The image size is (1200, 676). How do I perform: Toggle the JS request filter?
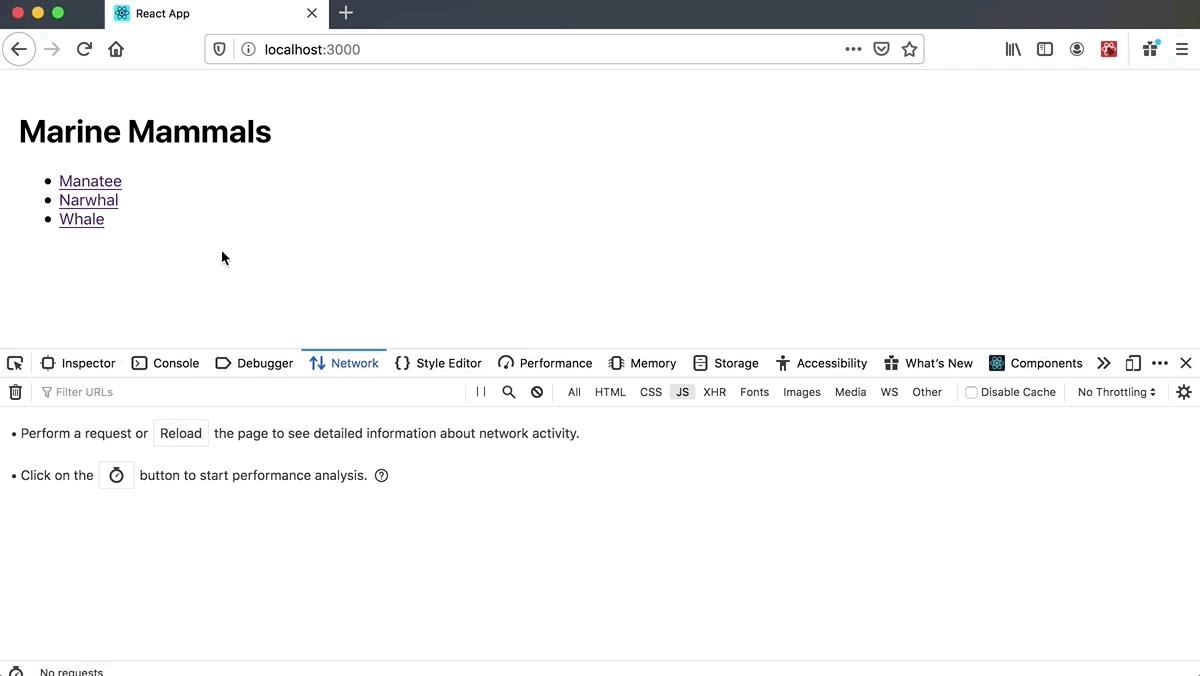coord(682,391)
